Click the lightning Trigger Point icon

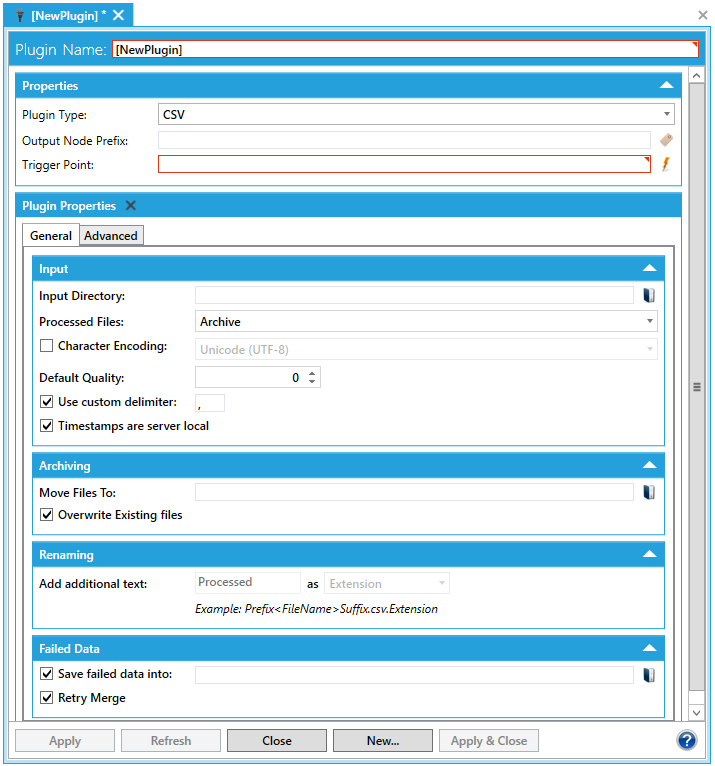click(666, 164)
